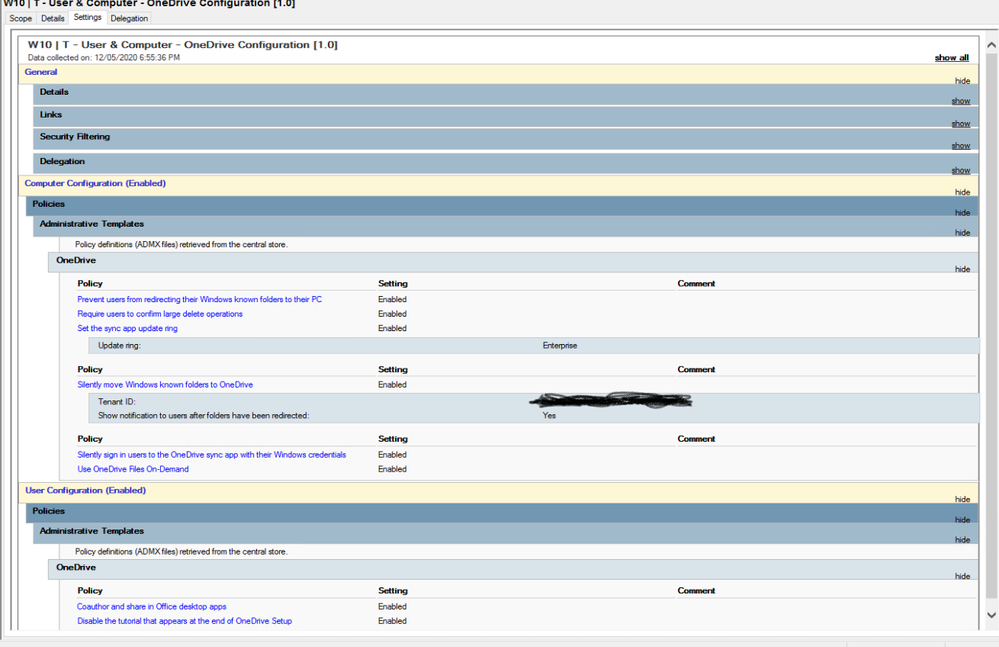Open Require users to confirm large delete operations
This screenshot has width=999, height=647.
(160, 314)
